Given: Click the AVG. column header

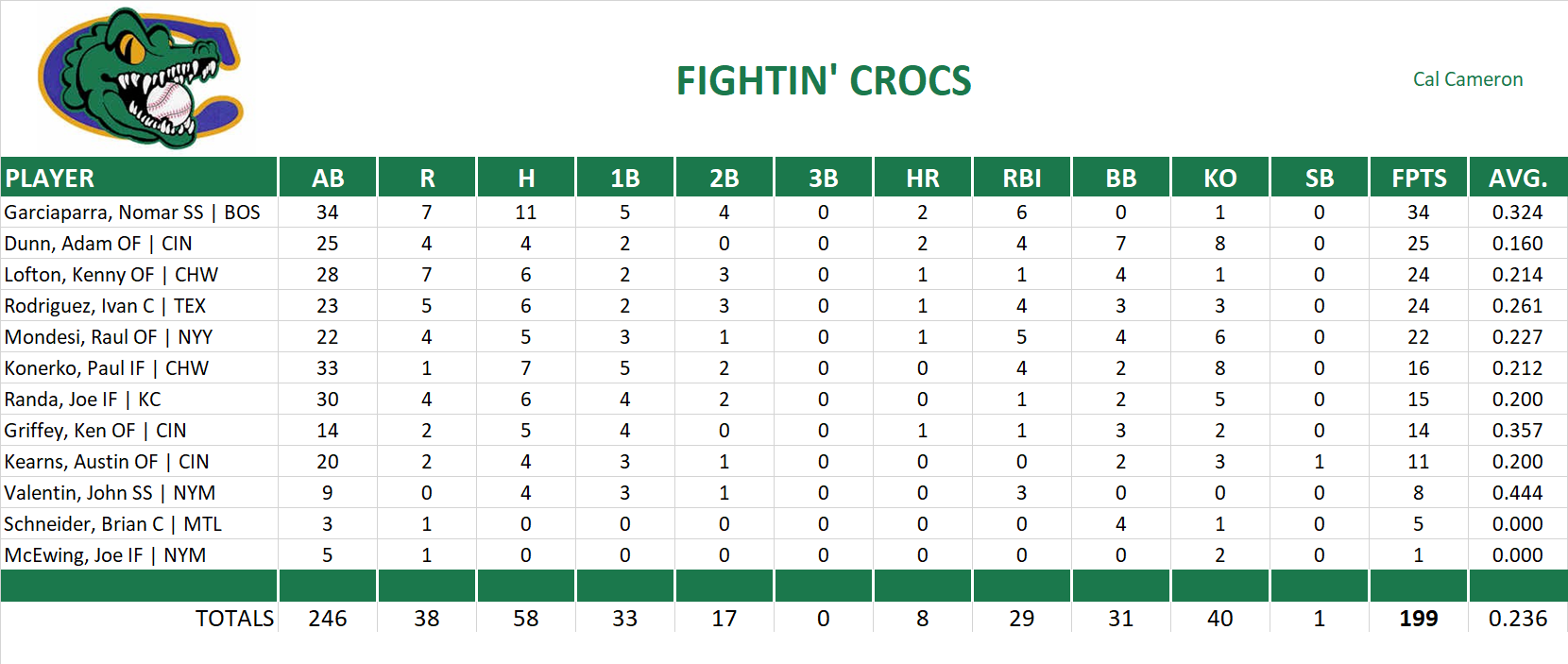Looking at the screenshot, I should point(1517,178).
